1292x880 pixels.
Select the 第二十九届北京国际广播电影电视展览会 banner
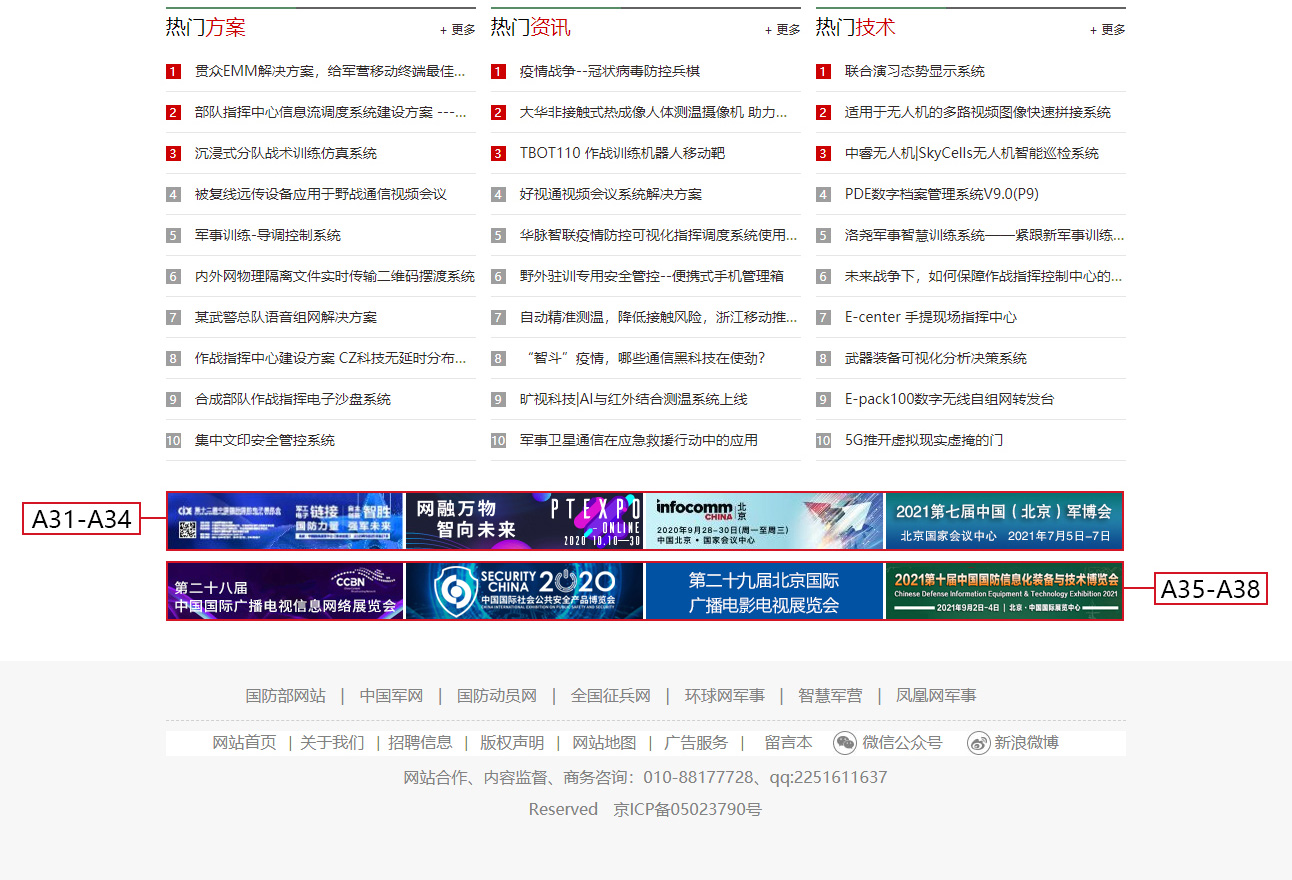click(764, 591)
